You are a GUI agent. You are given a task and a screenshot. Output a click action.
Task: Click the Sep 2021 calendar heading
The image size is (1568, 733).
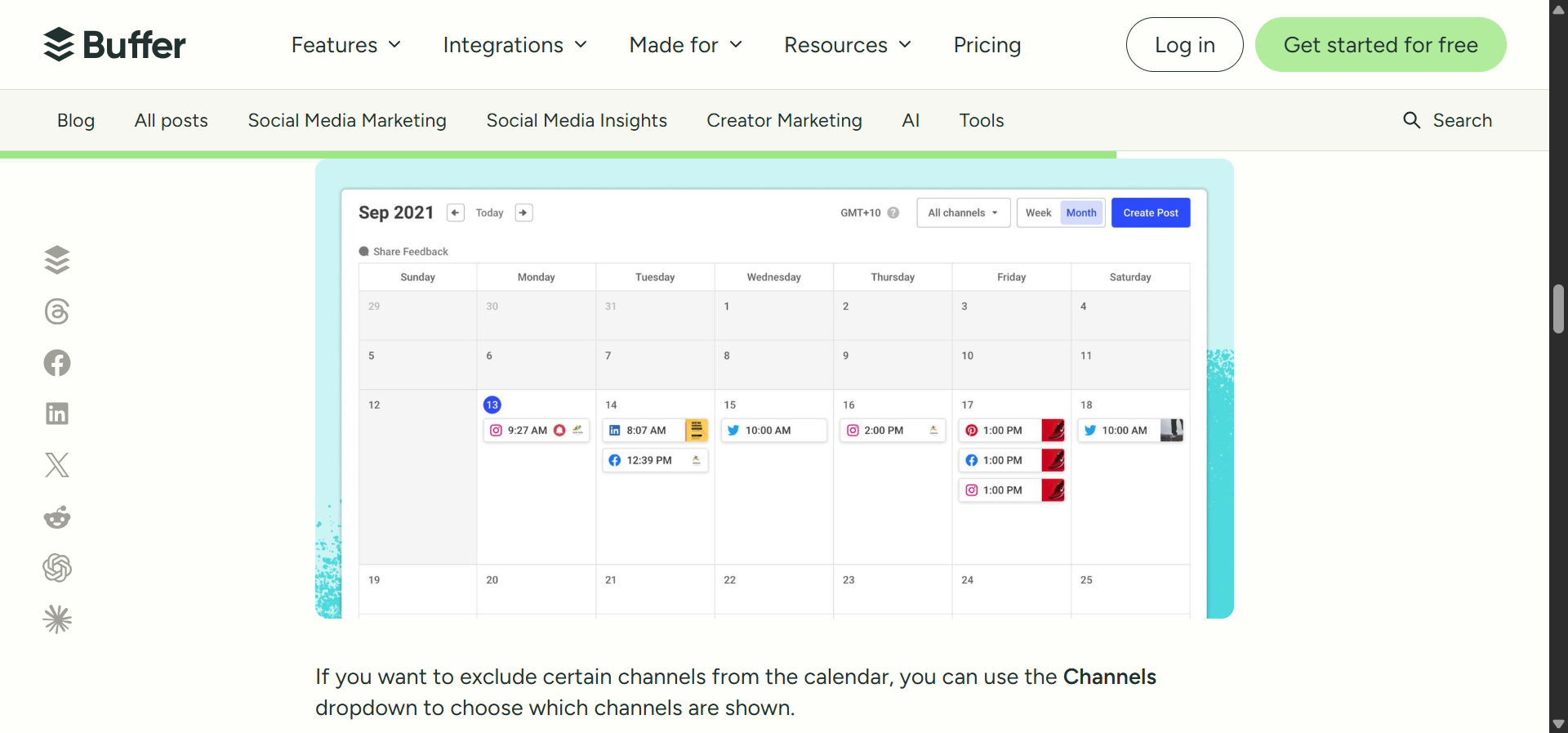pos(396,212)
